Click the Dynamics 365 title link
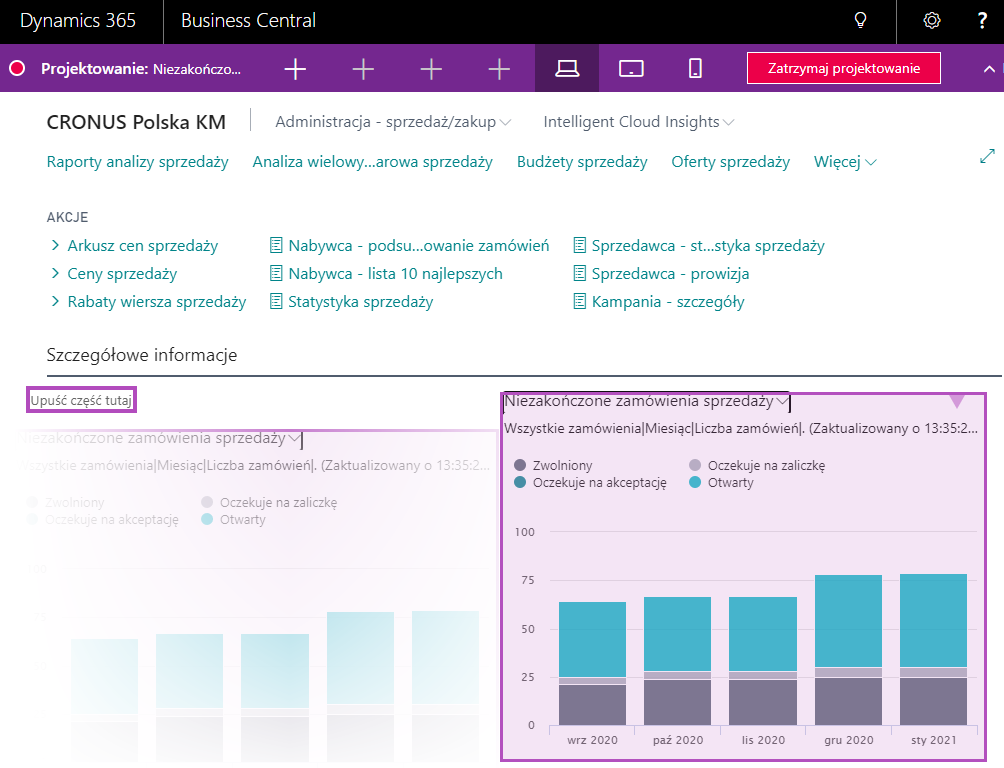The height and width of the screenshot is (768, 1004). tap(78, 20)
